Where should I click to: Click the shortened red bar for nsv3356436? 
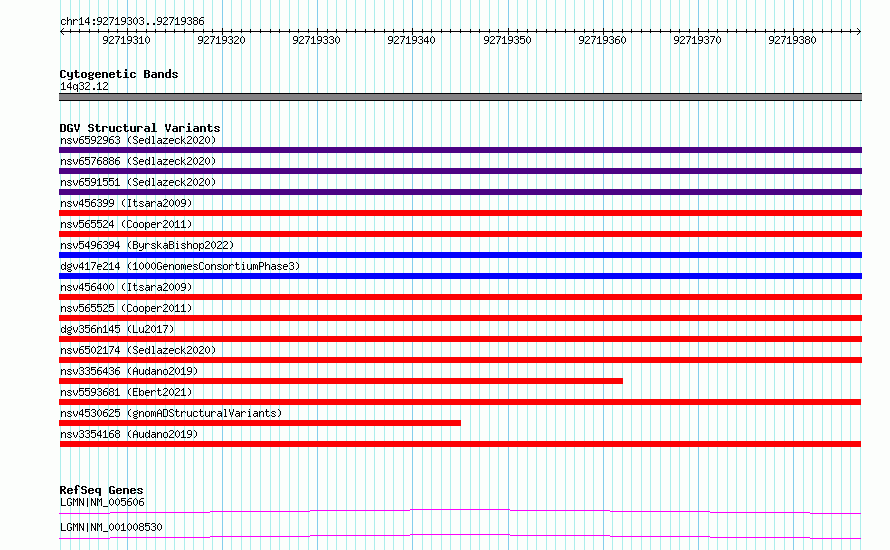click(341, 381)
